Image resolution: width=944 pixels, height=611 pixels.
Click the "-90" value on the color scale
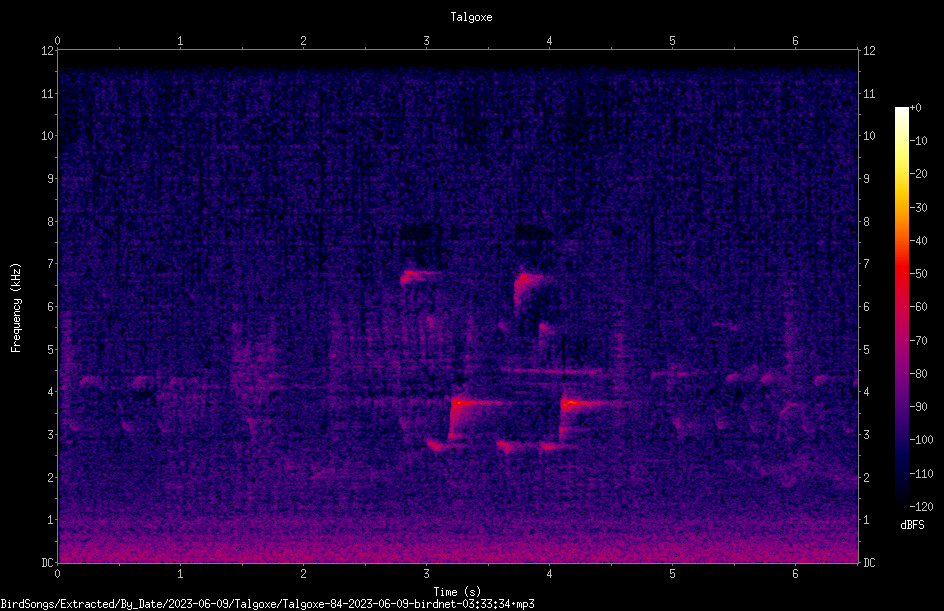tap(918, 407)
